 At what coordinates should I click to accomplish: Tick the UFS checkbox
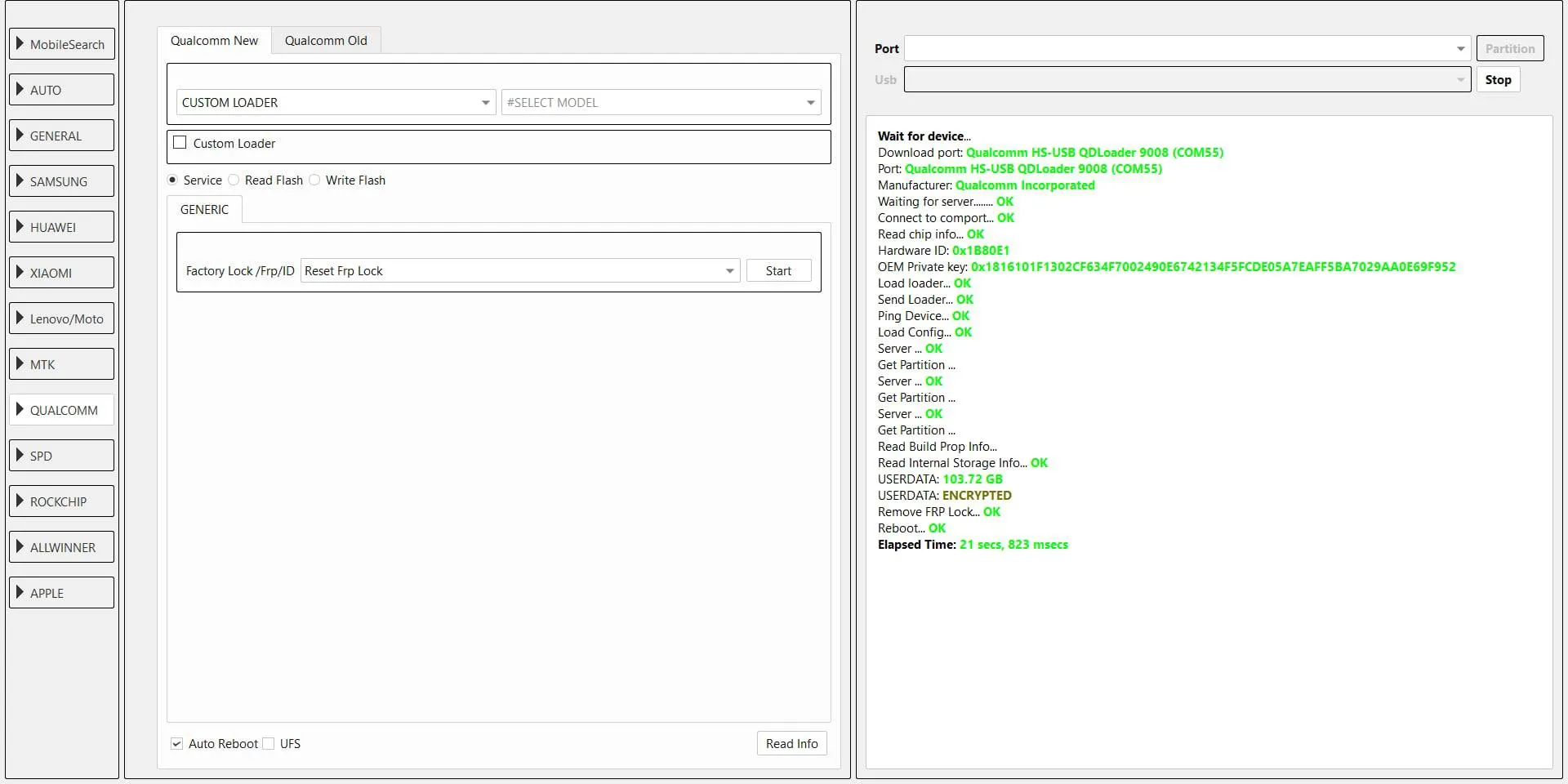[x=269, y=744]
